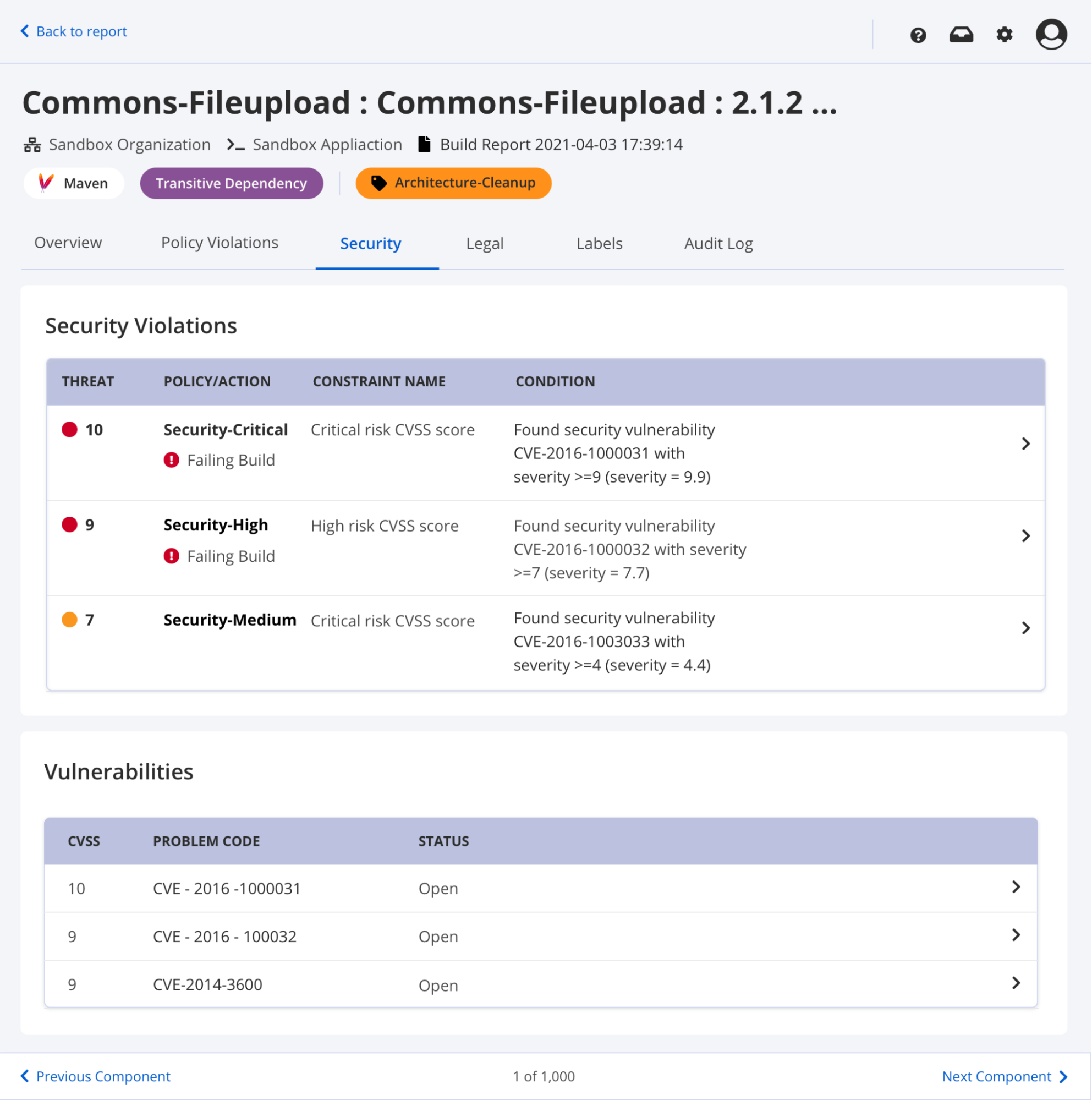This screenshot has width=1092, height=1100.
Task: Expand the Security-Medium violation row chevron
Action: pos(1025,627)
